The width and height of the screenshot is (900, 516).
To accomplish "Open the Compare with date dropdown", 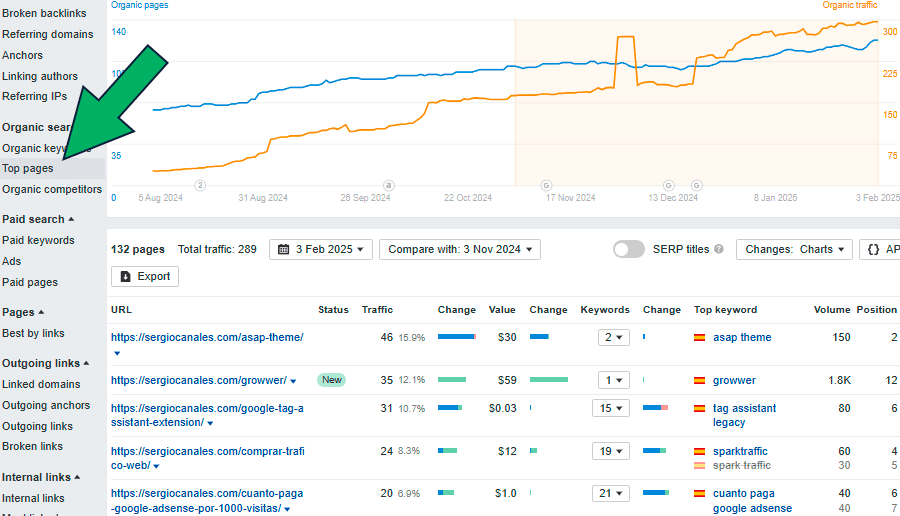I will [x=459, y=249].
